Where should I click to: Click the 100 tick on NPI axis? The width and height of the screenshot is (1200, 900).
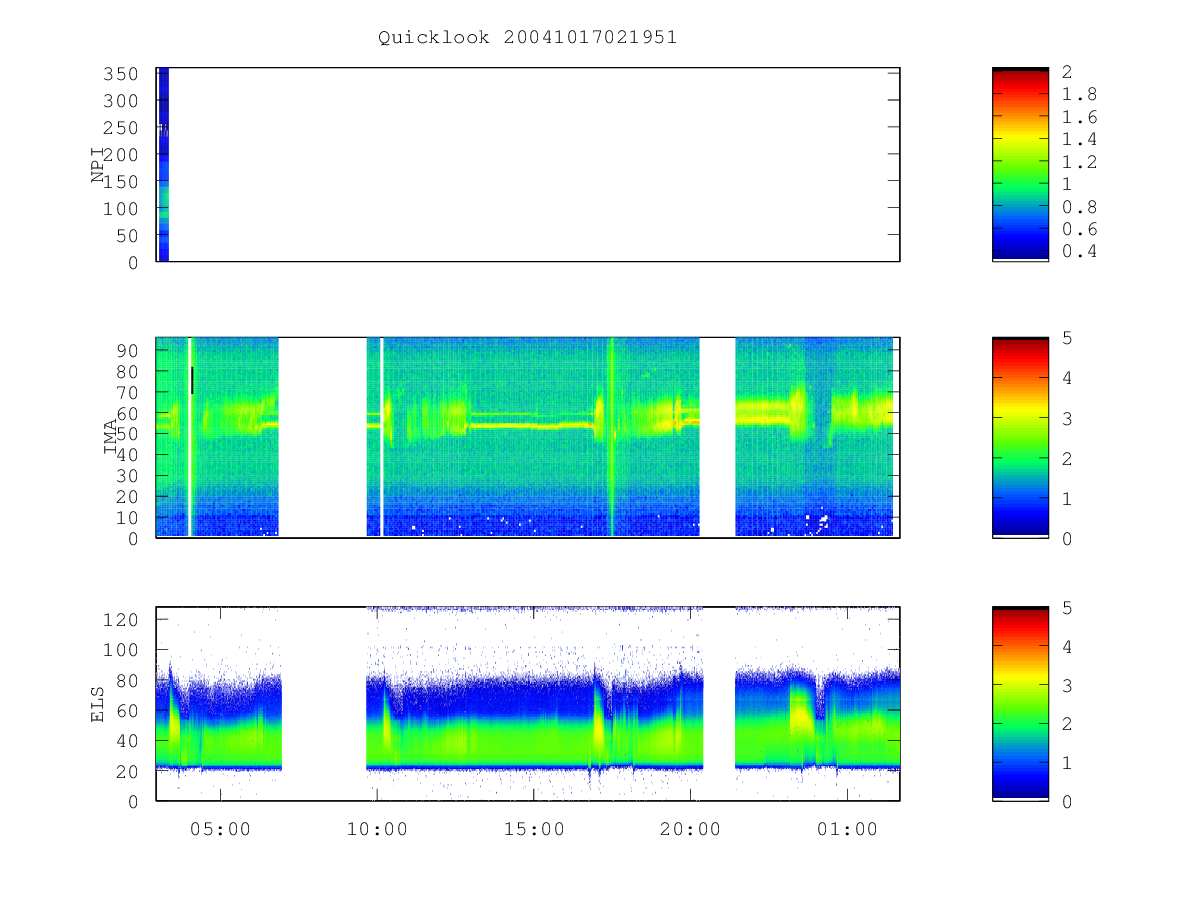[x=121, y=209]
